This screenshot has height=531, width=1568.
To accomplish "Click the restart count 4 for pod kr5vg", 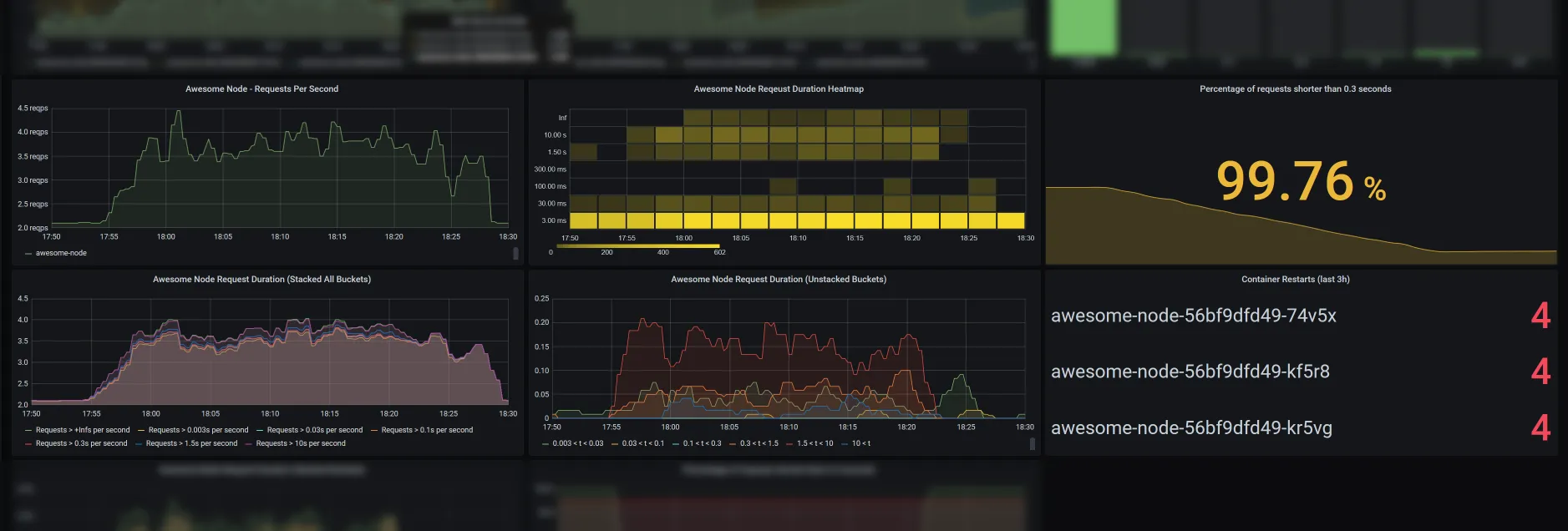I will (x=1540, y=427).
